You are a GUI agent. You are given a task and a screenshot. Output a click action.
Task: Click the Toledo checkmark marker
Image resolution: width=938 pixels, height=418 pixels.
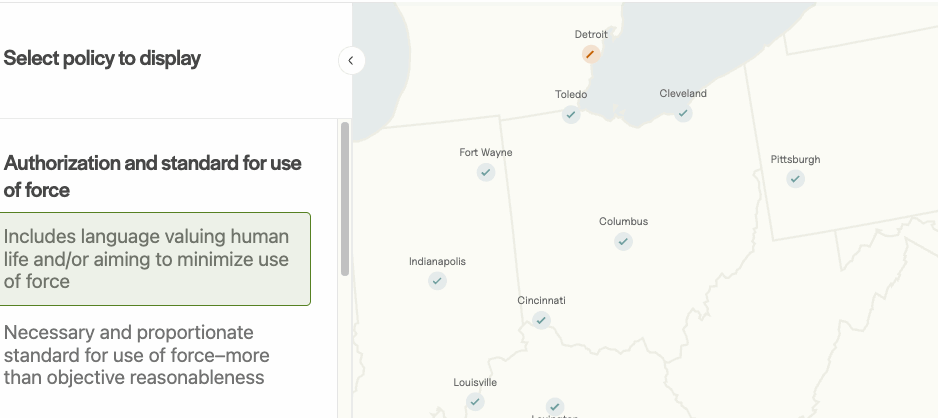(571, 115)
